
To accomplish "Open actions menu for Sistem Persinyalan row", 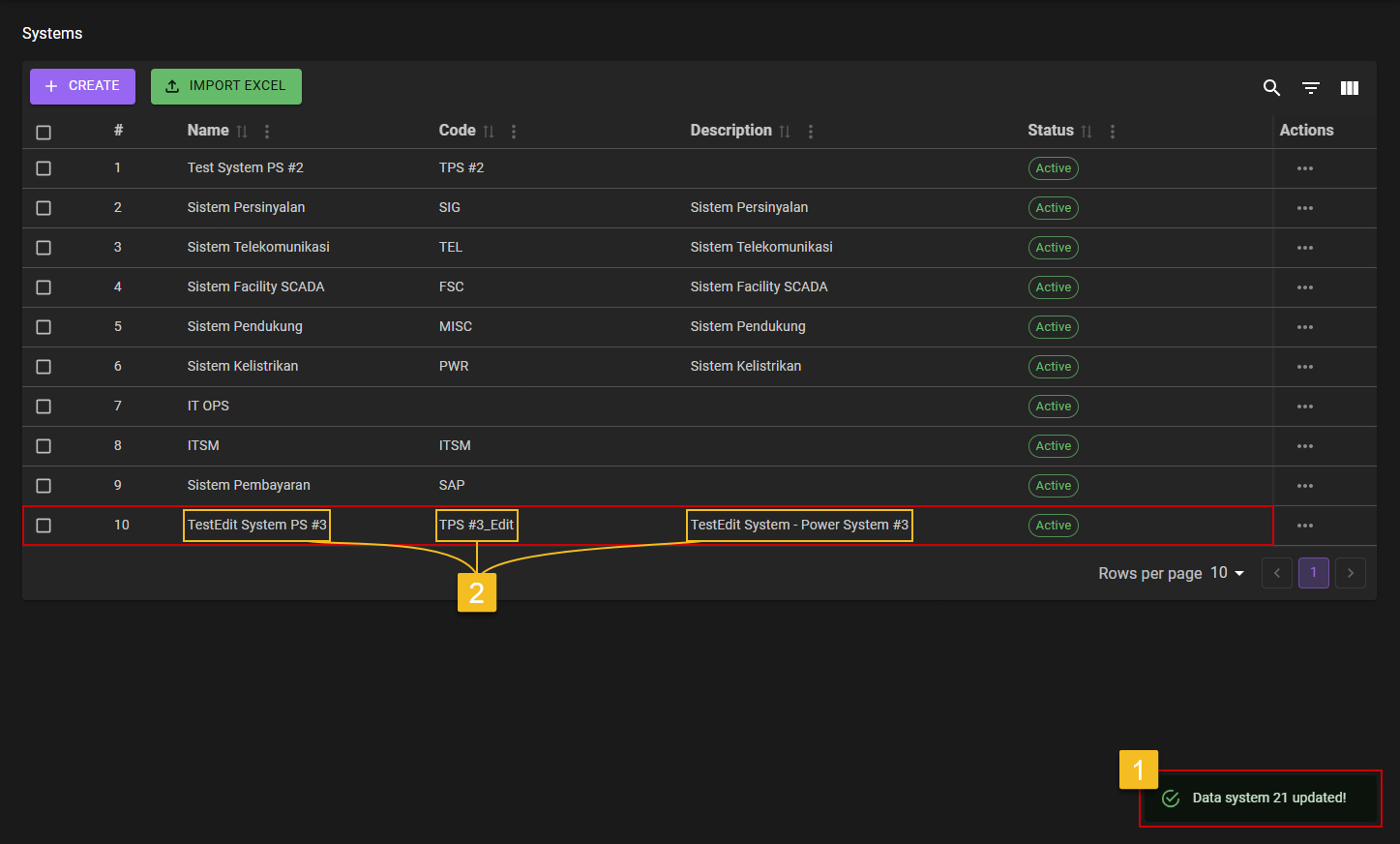I will [x=1304, y=208].
